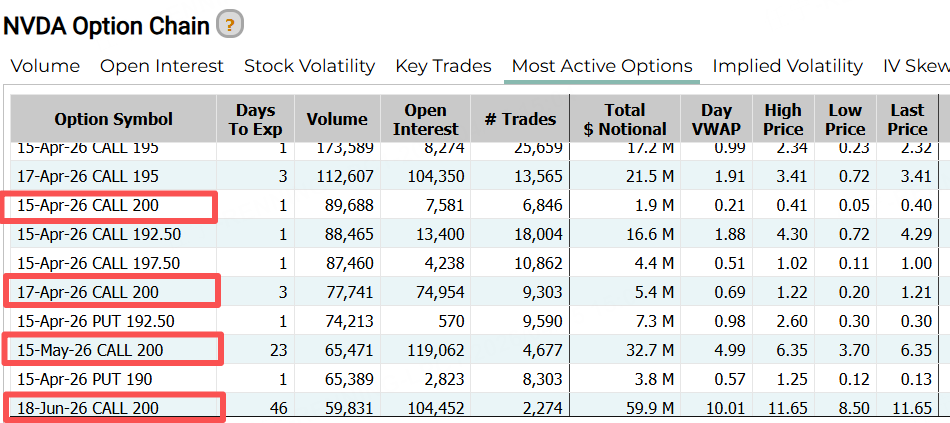Click the help question mark icon
This screenshot has height=423, width=950.
point(230,25)
